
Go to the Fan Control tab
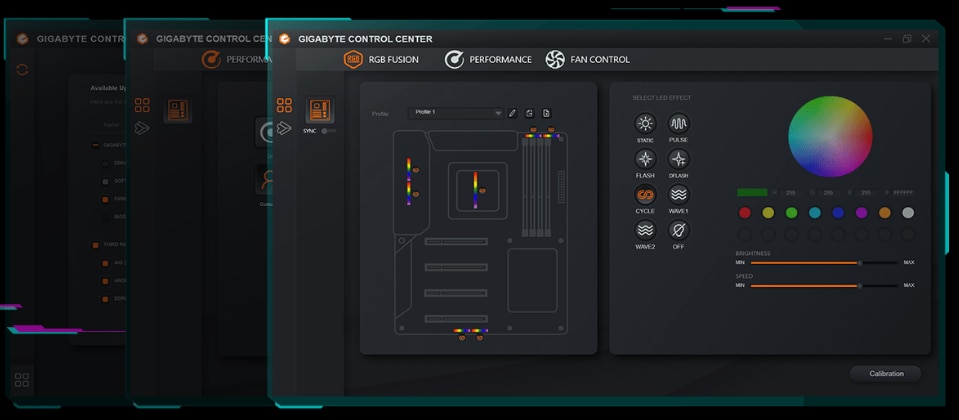pyautogui.click(x=587, y=60)
